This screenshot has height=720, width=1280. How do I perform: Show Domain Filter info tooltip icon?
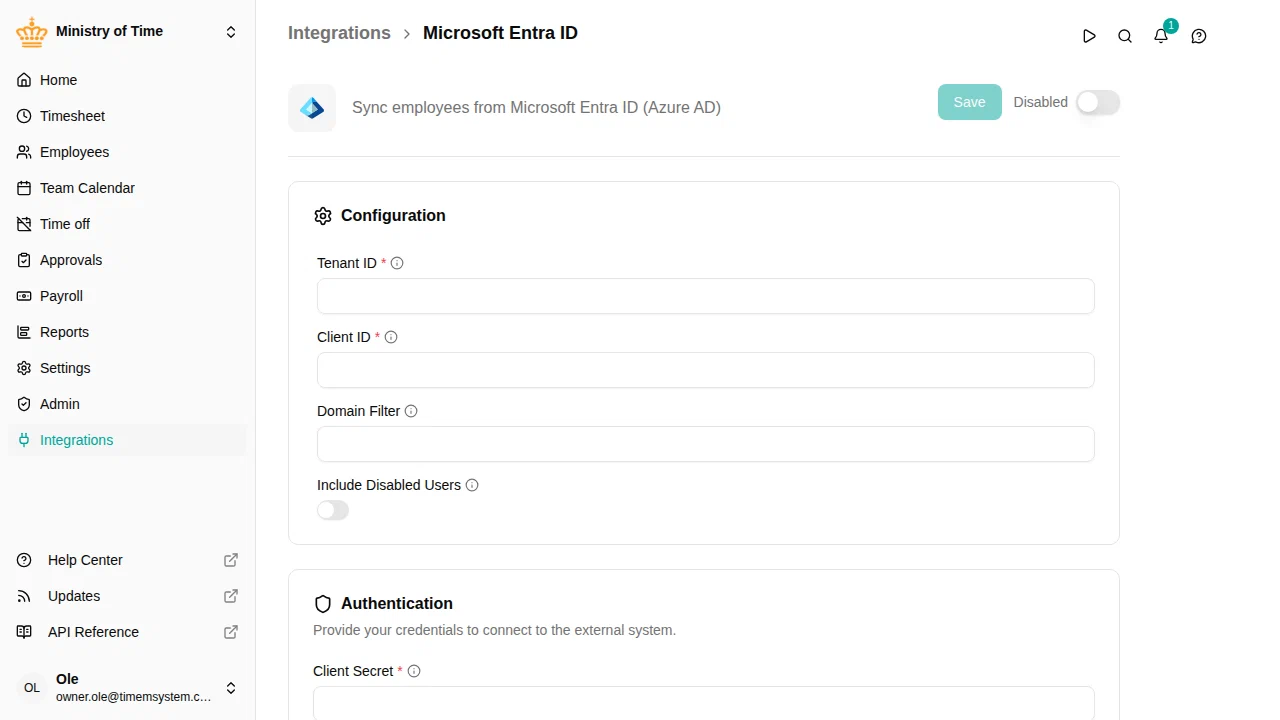pos(411,411)
